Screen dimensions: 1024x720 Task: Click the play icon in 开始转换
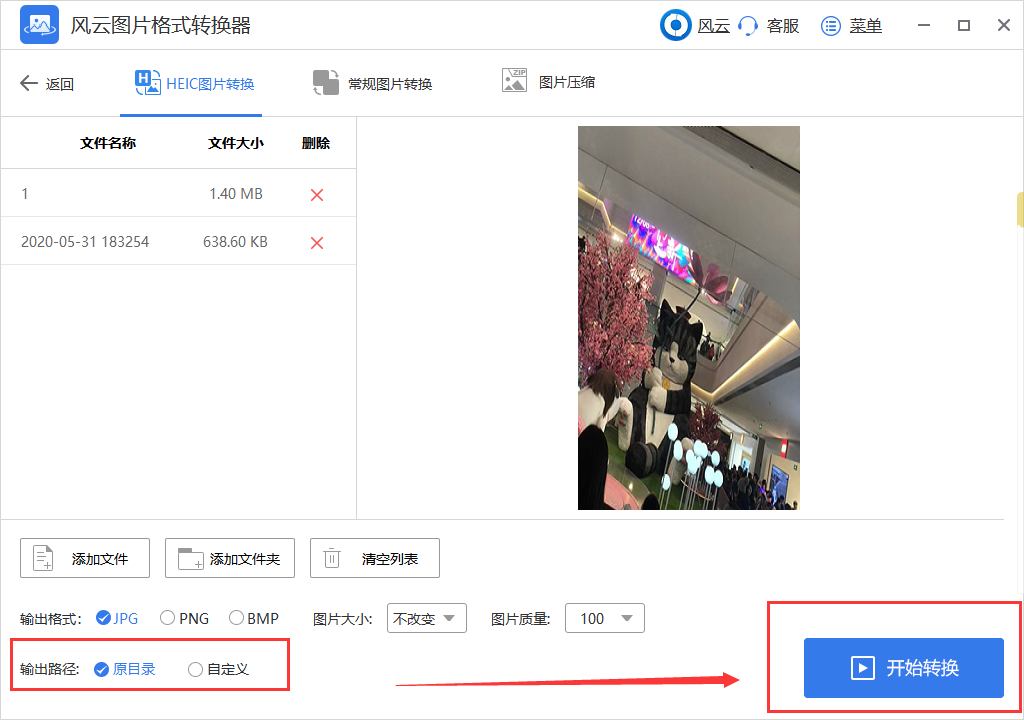(862, 668)
